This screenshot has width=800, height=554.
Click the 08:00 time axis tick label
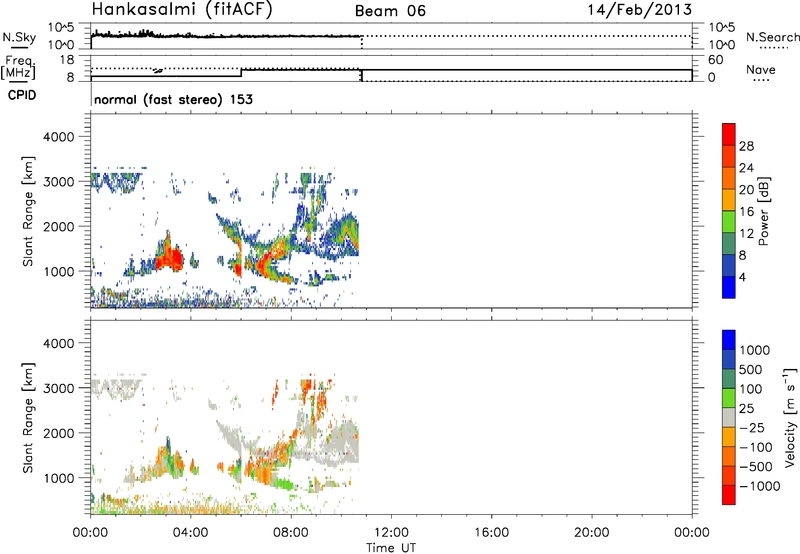(291, 533)
